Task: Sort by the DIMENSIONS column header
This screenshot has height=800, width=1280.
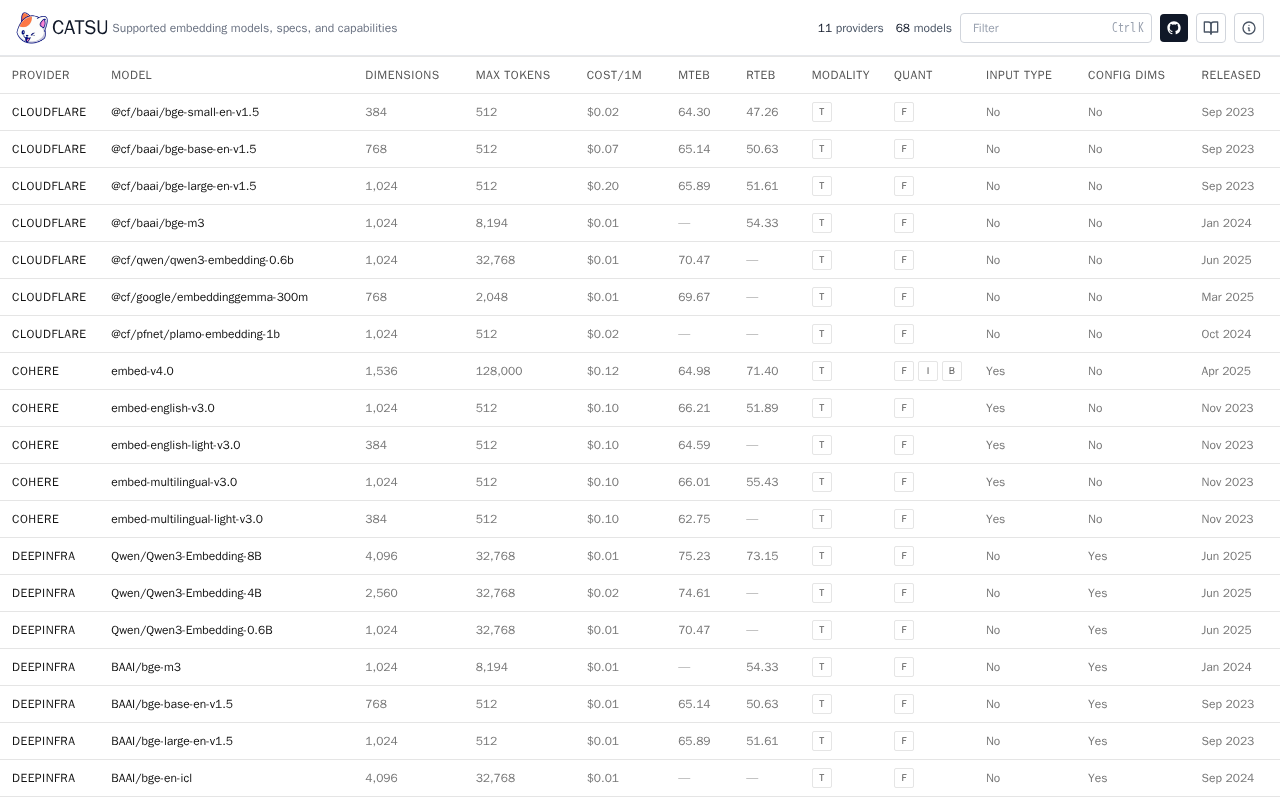Action: point(402,75)
